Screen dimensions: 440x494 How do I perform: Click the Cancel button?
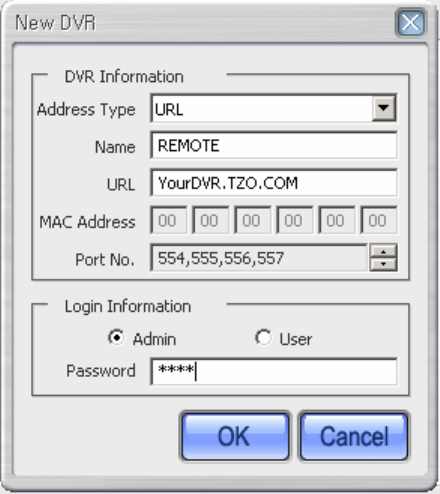pos(354,436)
